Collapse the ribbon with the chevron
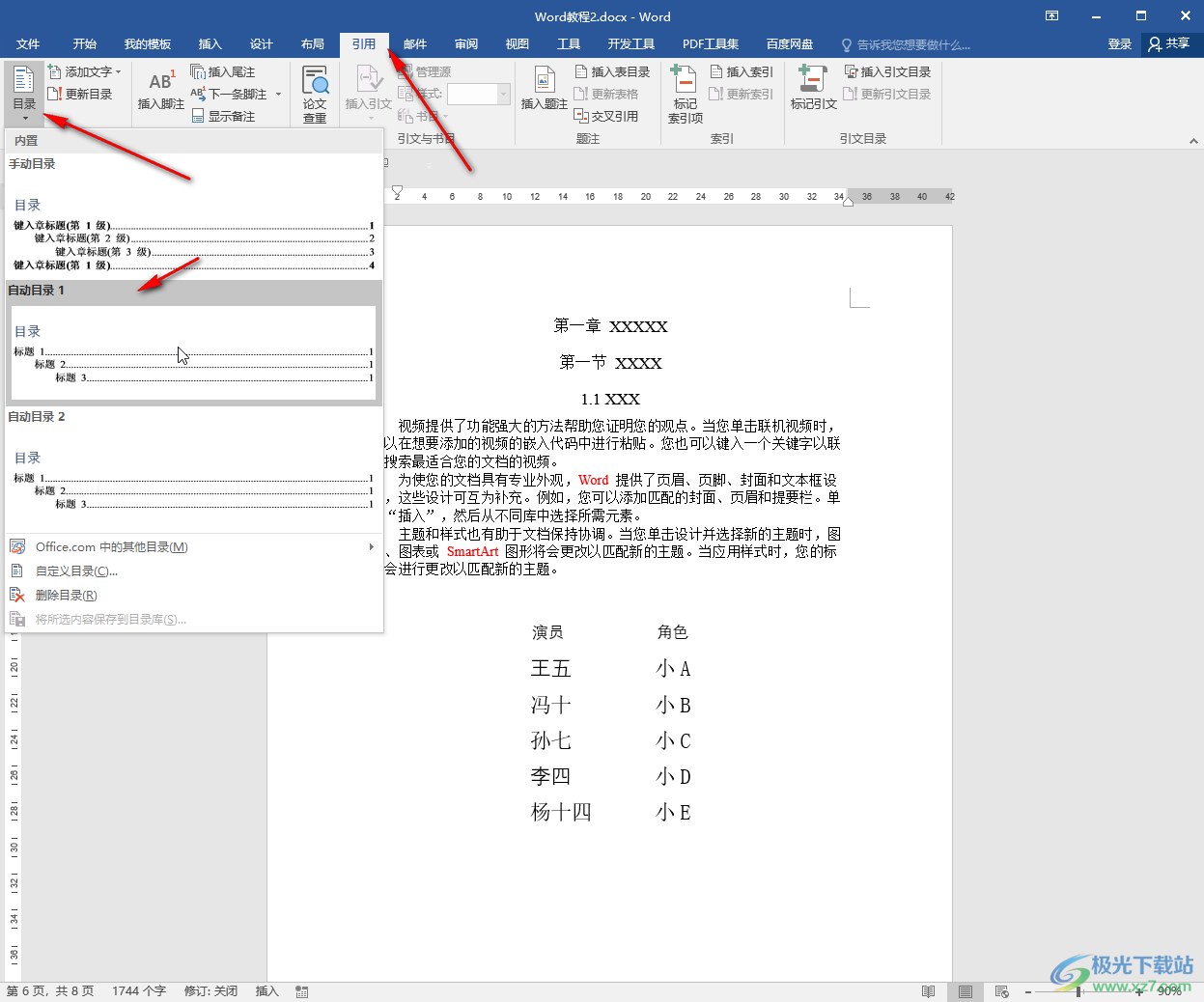This screenshot has height=1002, width=1204. 1193,141
